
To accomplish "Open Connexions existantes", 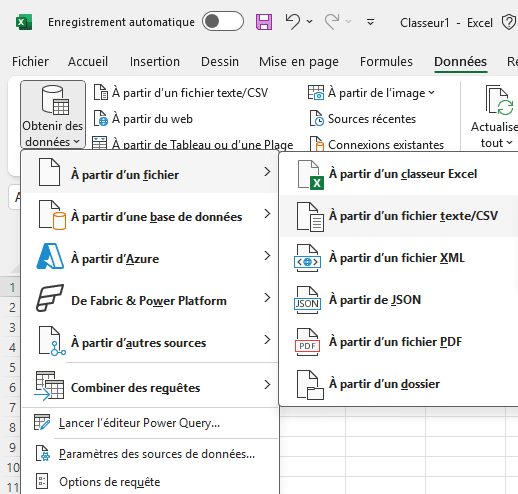I will tap(377, 145).
